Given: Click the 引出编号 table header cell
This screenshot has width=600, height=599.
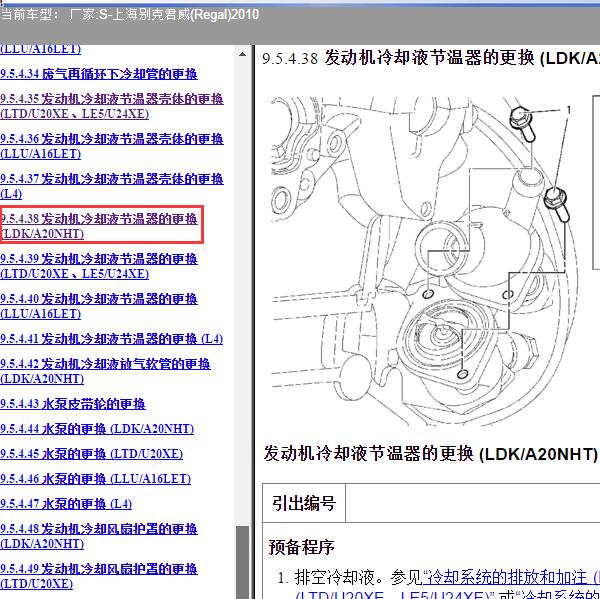Looking at the screenshot, I should tap(304, 503).
